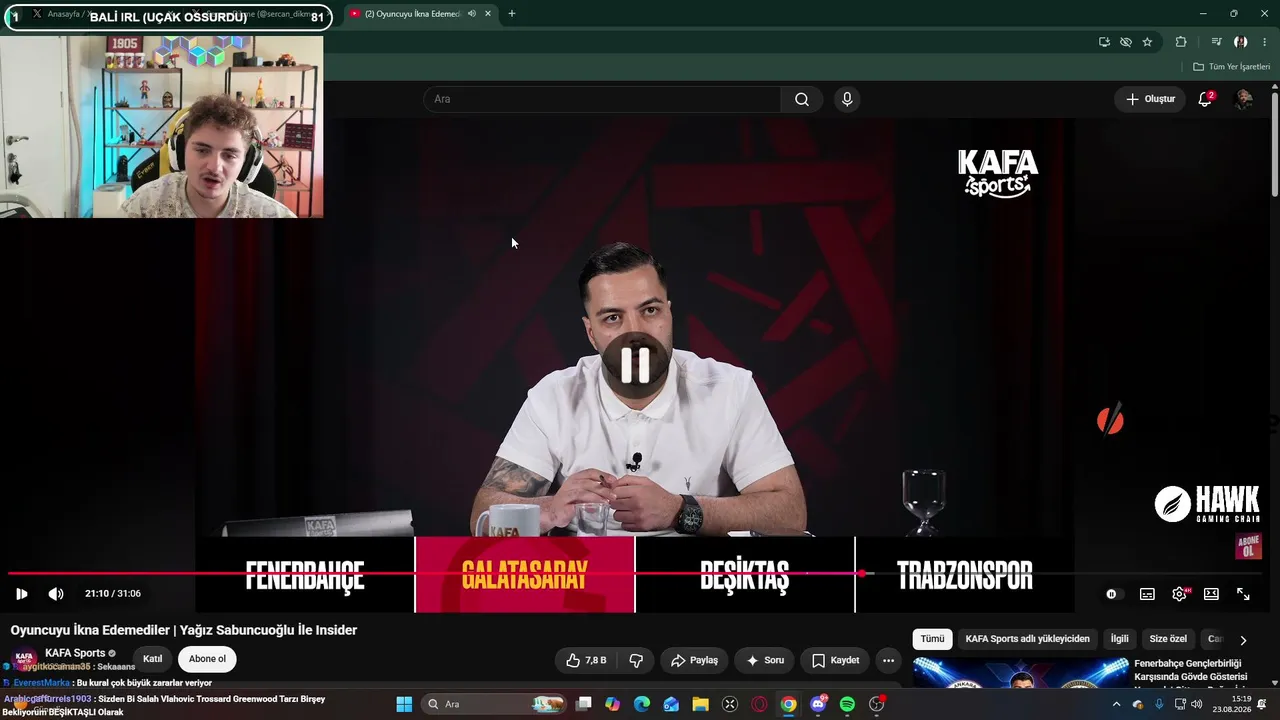Image resolution: width=1280 pixels, height=720 pixels.
Task: Mute the tab via its audio icon
Action: coord(471,14)
